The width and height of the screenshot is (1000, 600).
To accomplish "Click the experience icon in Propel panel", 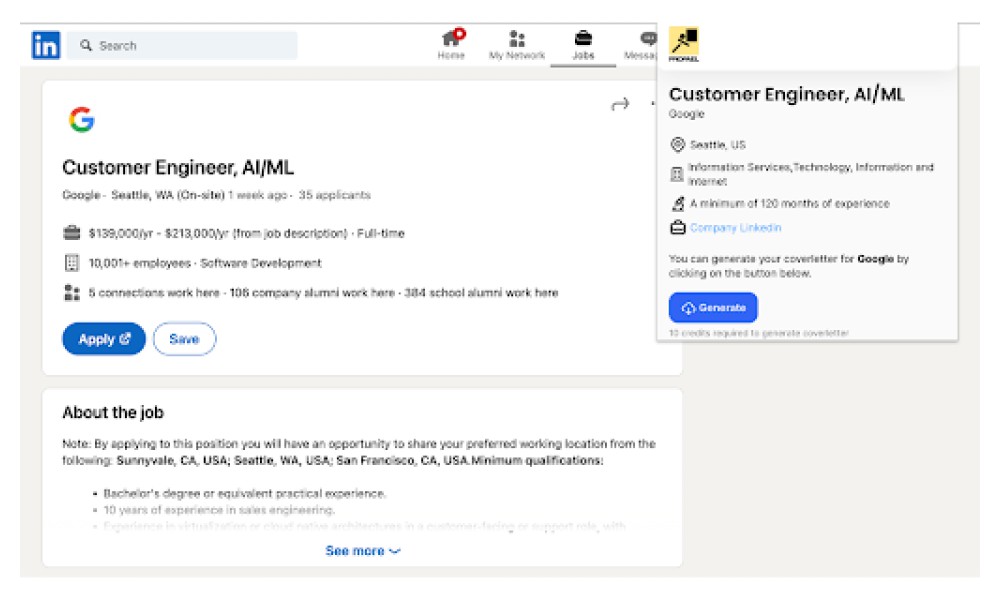I will tap(677, 204).
